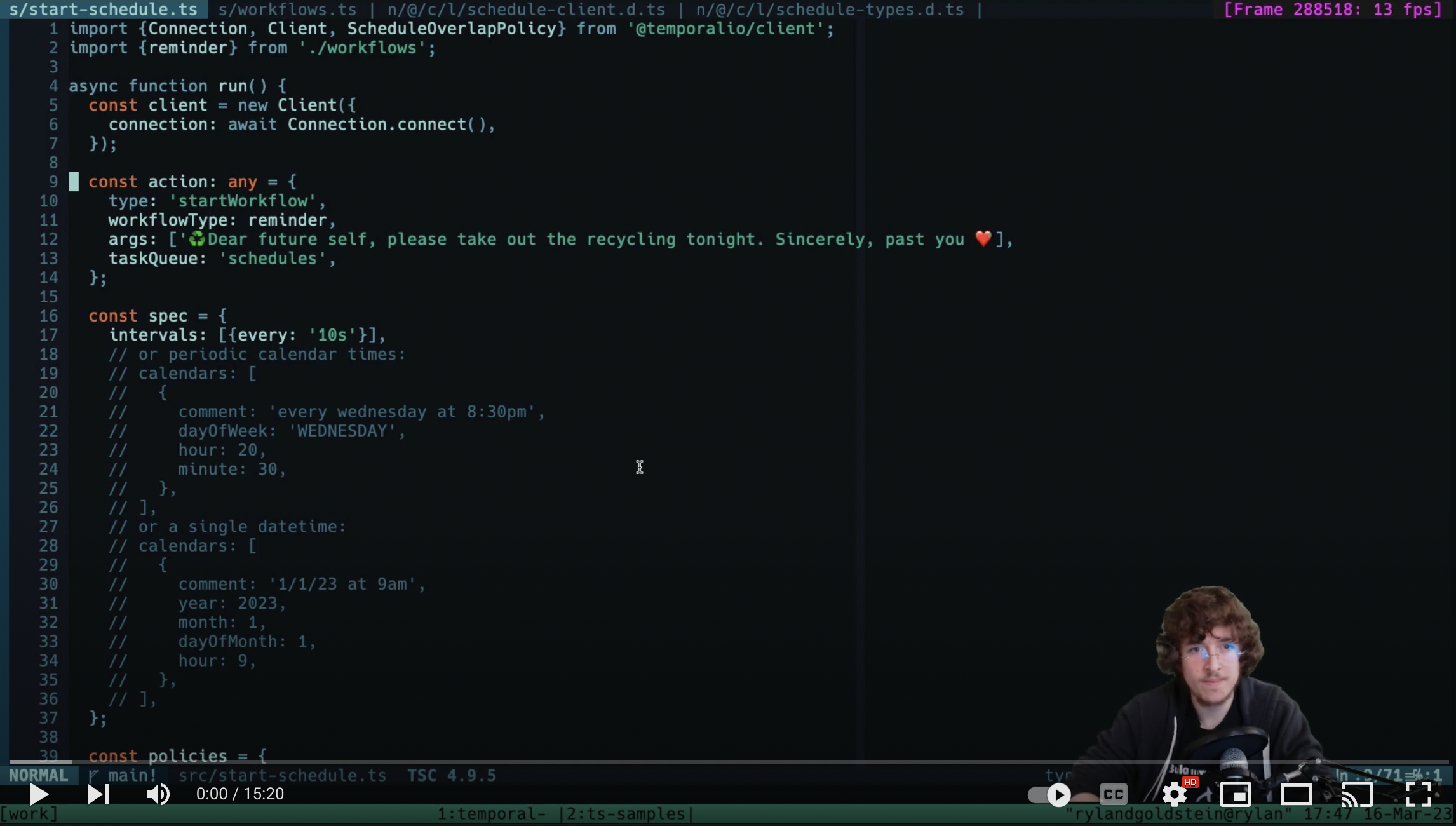Switch to theater mode
Viewport: 1456px width, 826px height.
(x=1296, y=794)
